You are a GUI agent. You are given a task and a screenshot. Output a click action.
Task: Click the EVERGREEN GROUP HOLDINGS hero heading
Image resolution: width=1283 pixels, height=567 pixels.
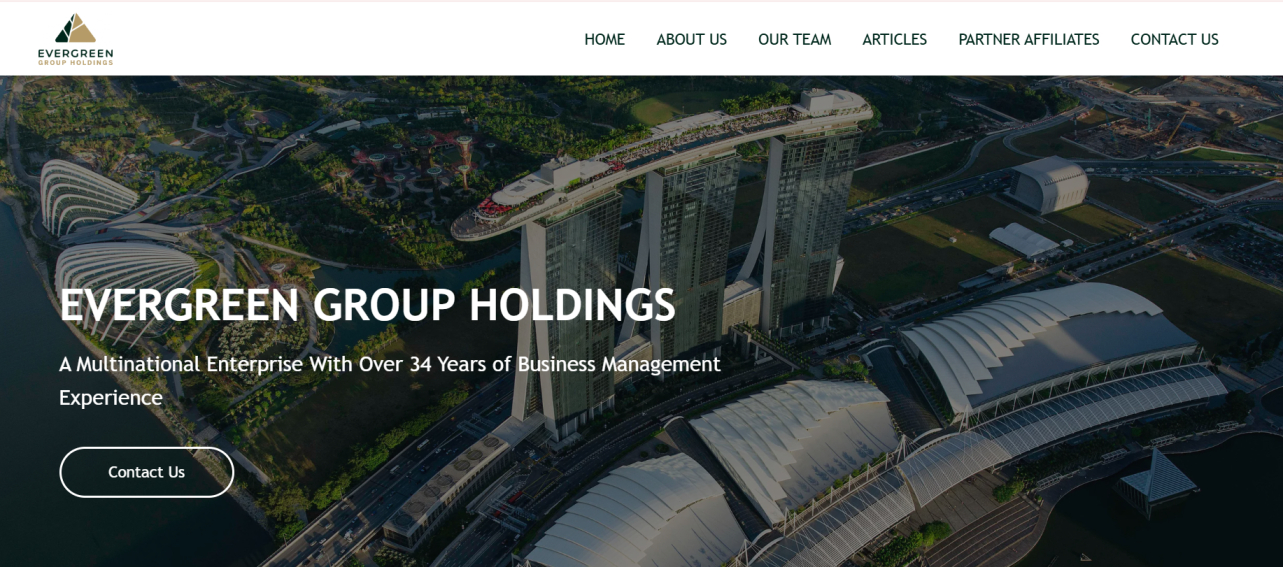pyautogui.click(x=367, y=305)
